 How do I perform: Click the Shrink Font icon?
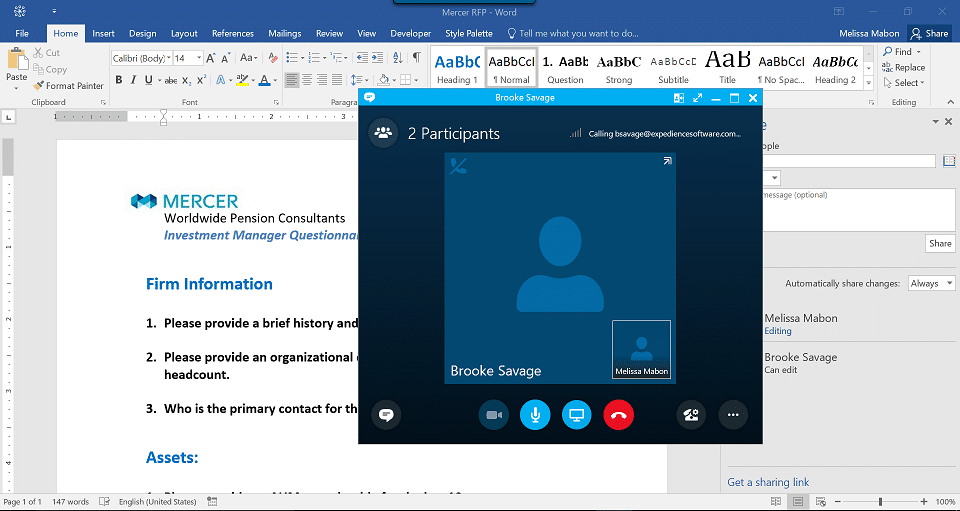coord(225,58)
